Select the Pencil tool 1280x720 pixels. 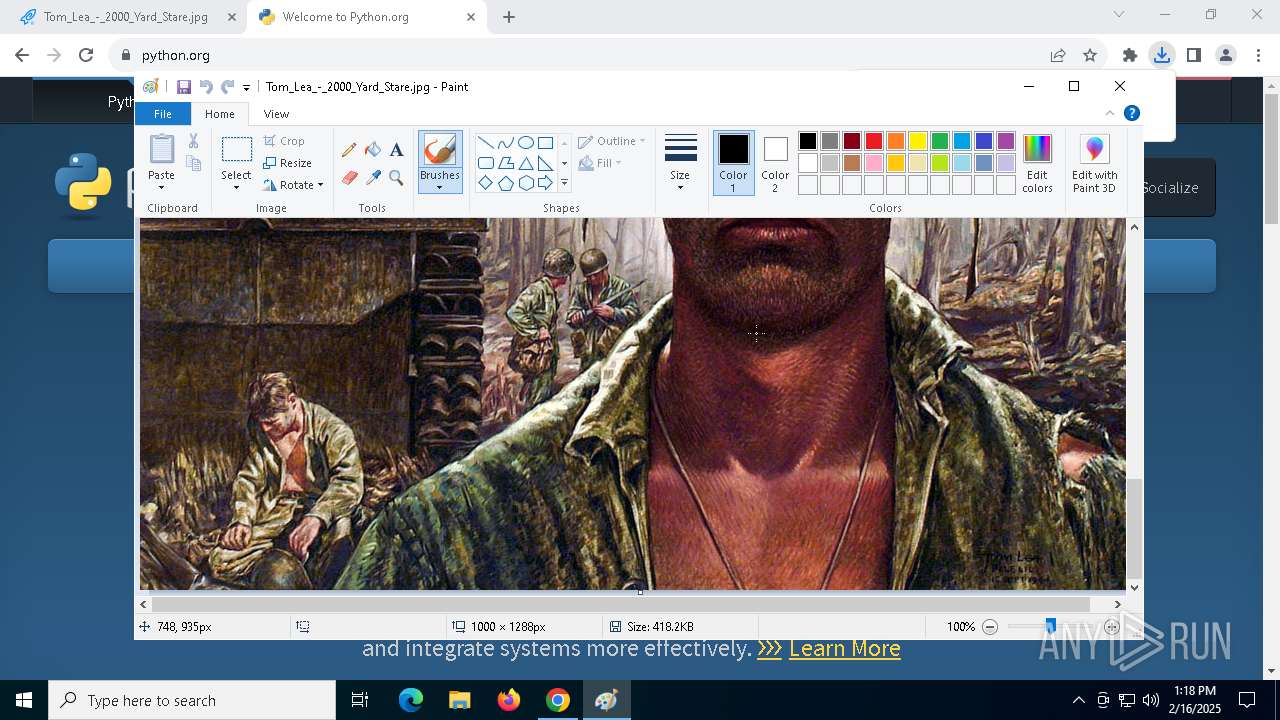click(349, 150)
